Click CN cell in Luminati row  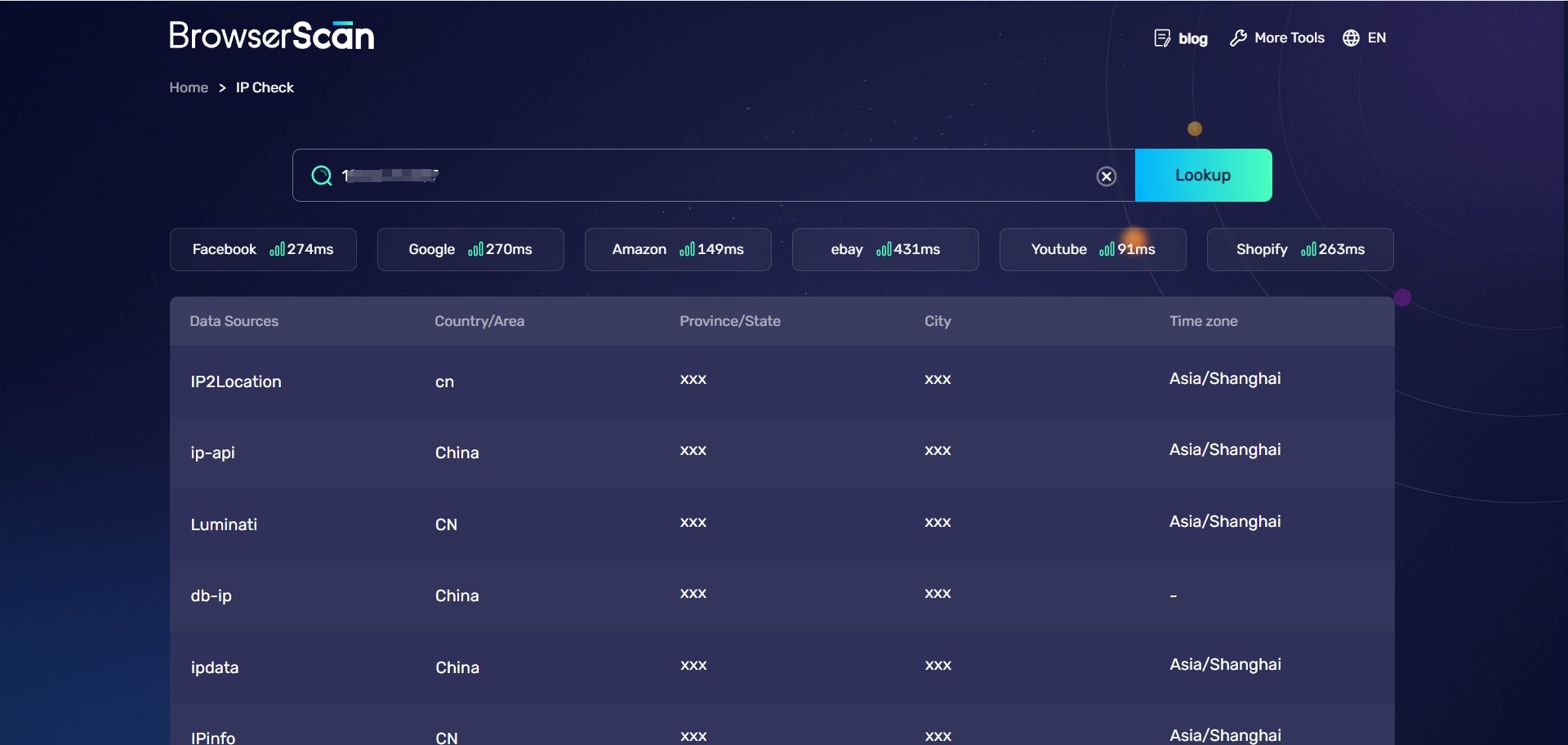(x=446, y=524)
